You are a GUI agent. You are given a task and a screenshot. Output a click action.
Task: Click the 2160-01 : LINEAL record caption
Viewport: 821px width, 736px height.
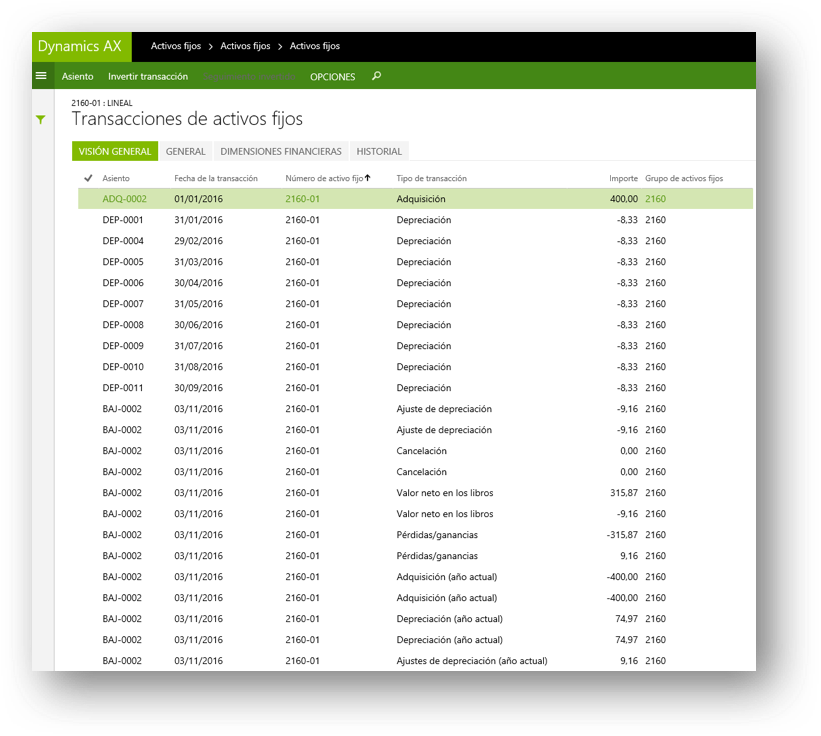tap(102, 103)
